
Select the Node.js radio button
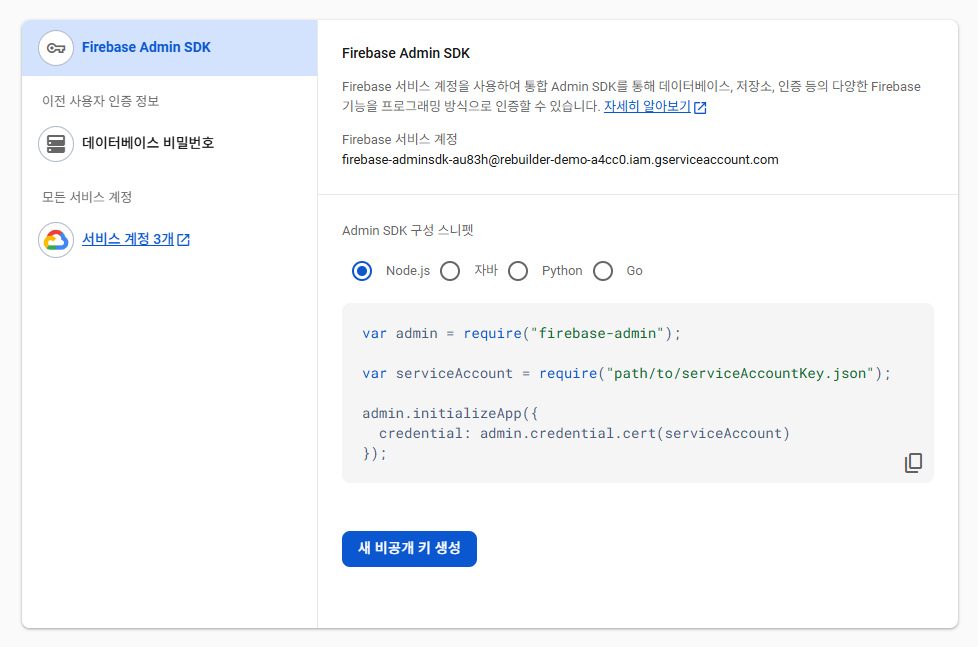coord(362,271)
